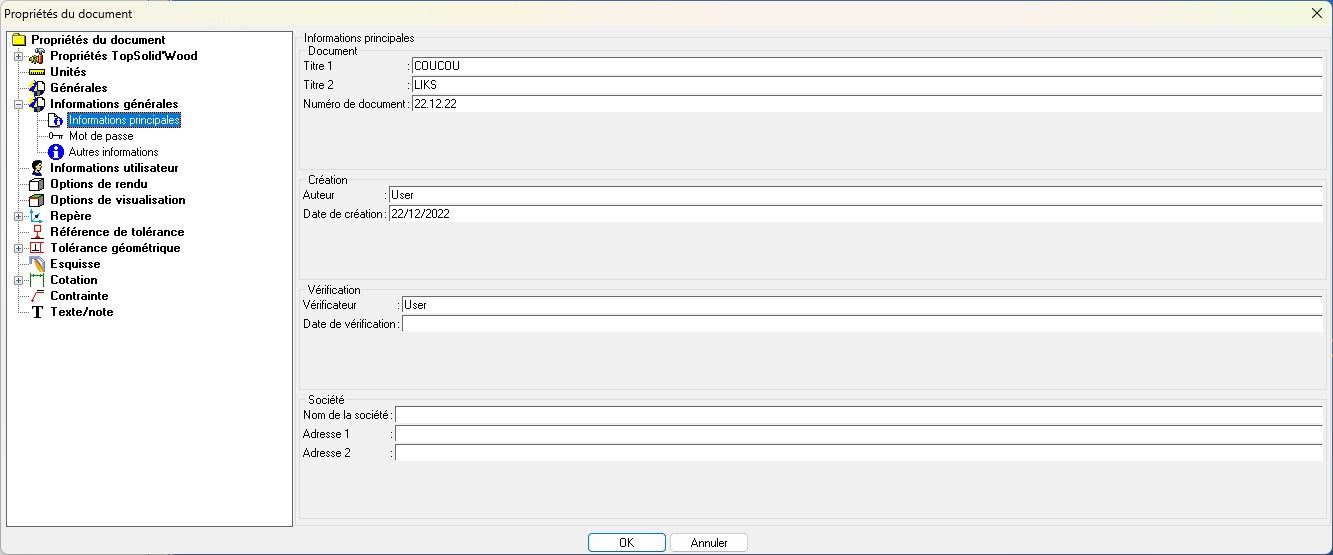Click into the Titre 1 field
The image size is (1333, 555).
pyautogui.click(x=866, y=66)
